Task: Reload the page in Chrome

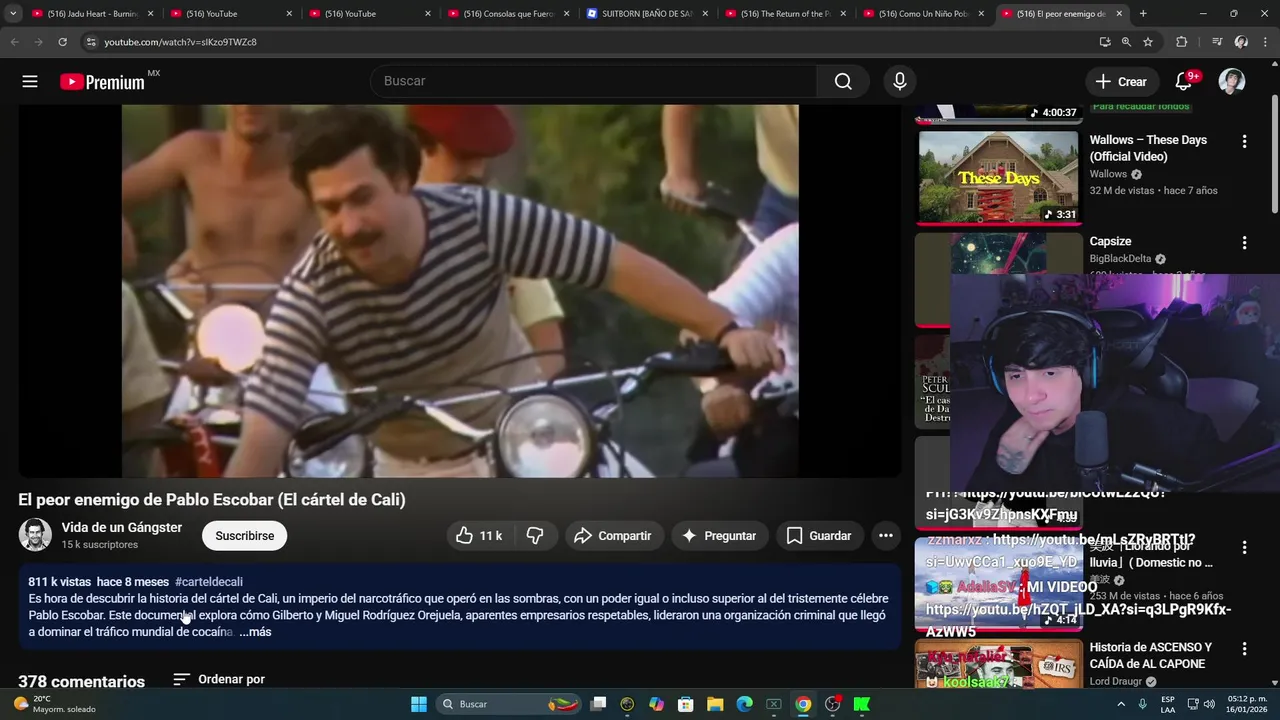Action: [62, 42]
